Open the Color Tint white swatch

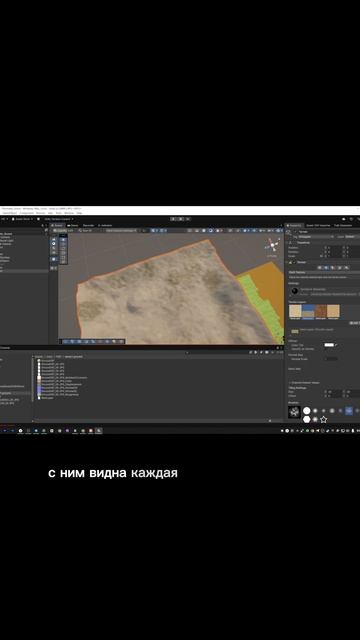click(329, 345)
